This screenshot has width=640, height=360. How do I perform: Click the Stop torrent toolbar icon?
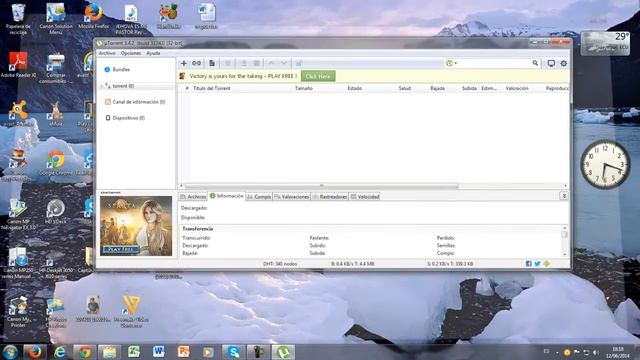(x=256, y=63)
